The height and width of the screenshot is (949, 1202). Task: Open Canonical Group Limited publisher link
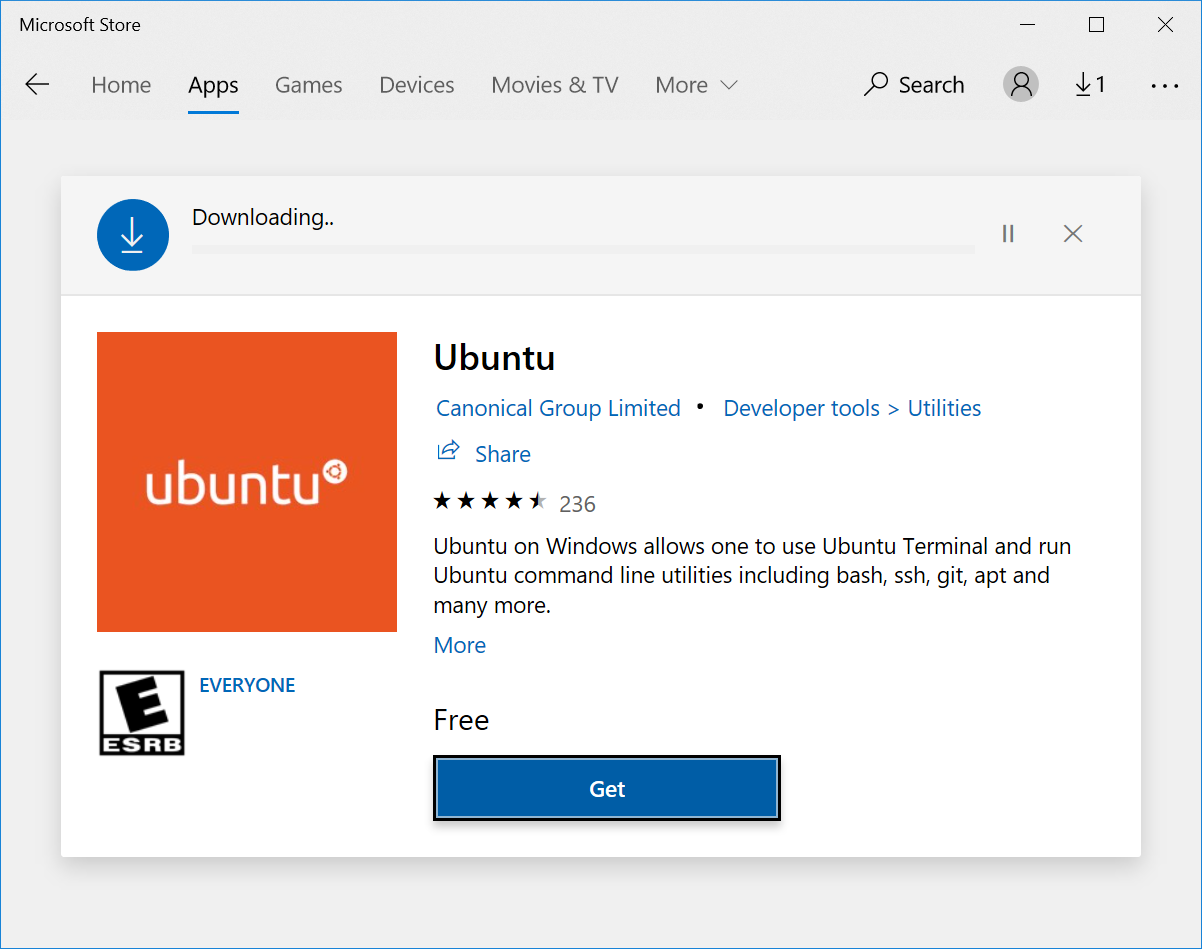[x=558, y=408]
